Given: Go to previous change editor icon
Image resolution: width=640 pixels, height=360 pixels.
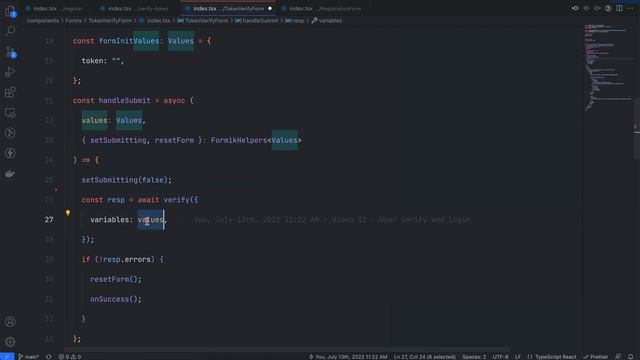Looking at the screenshot, I should click(x=575, y=8).
